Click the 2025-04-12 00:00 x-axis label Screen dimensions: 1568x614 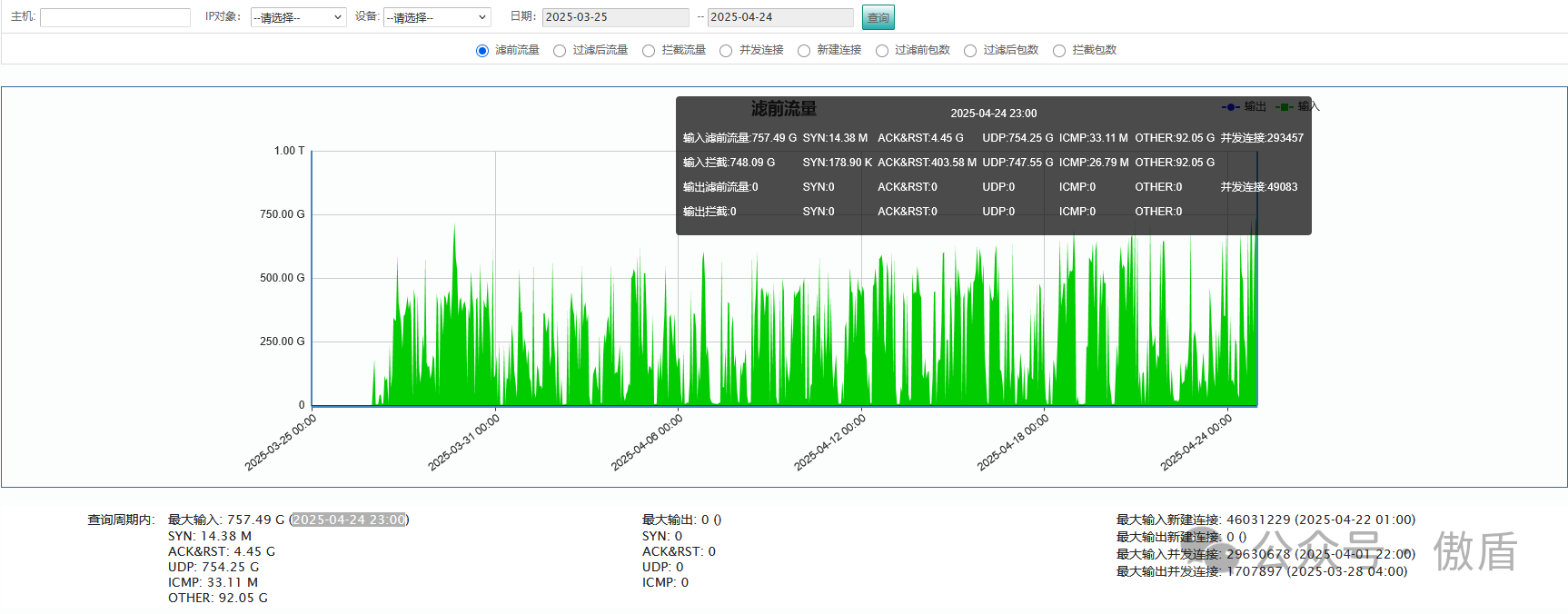point(830,442)
